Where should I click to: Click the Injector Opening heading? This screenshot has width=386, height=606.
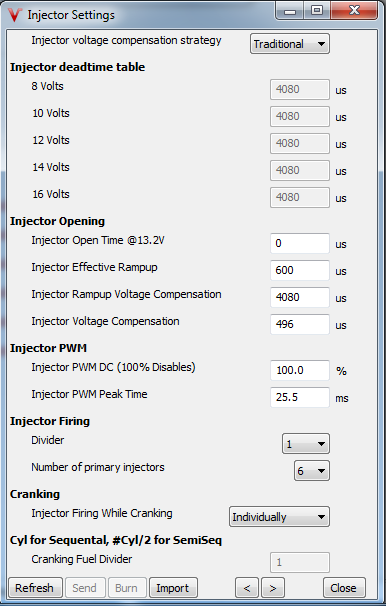click(57, 221)
